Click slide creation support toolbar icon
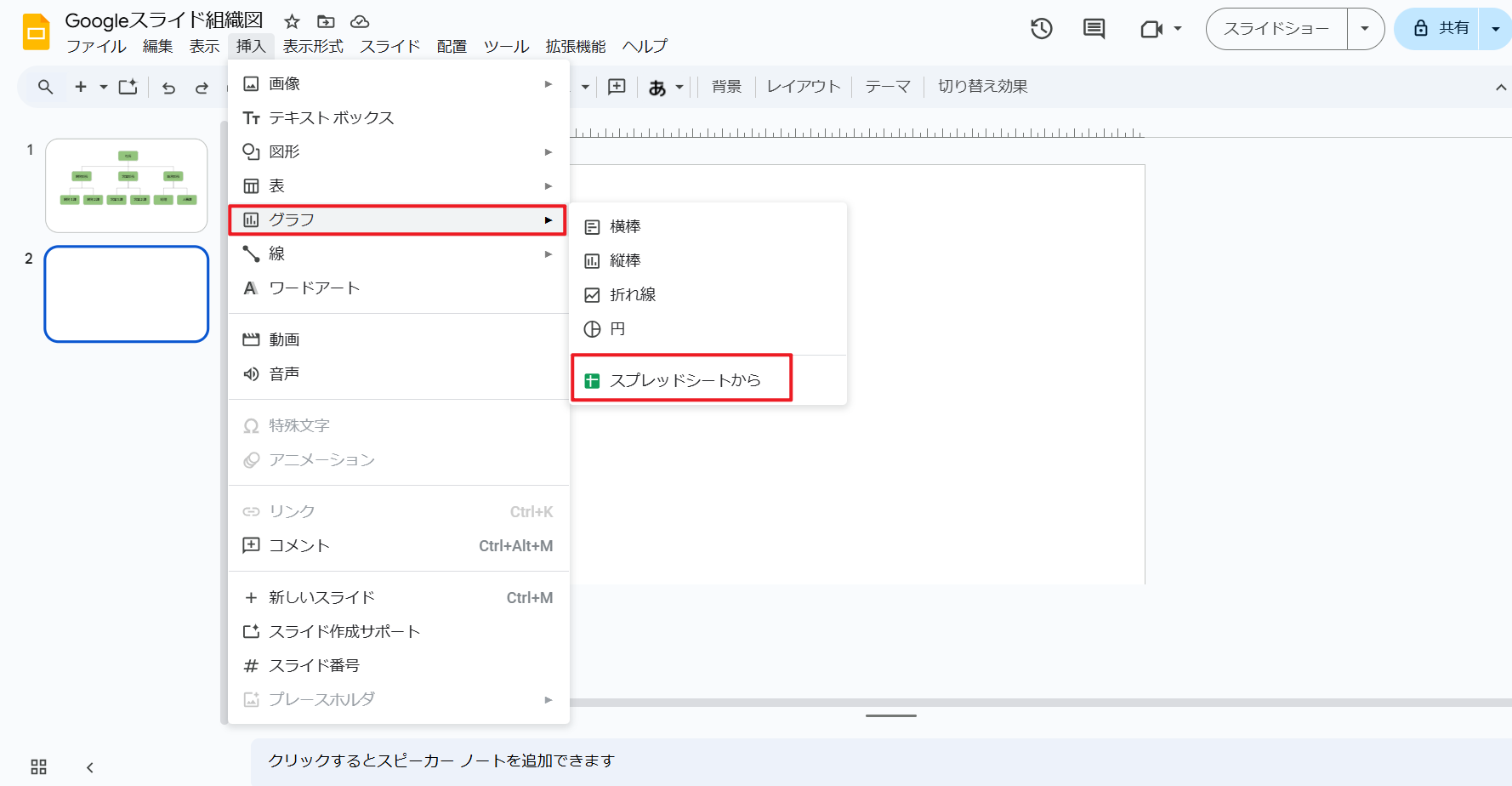 tap(128, 87)
